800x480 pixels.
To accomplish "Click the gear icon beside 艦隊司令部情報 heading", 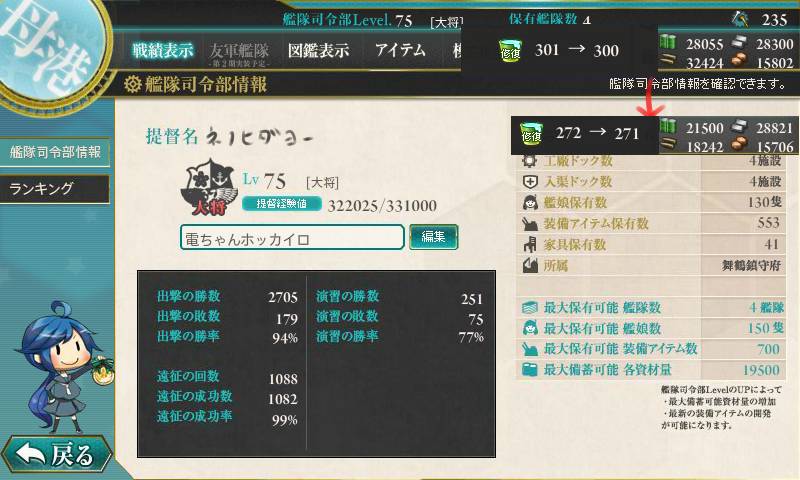I will tap(132, 84).
